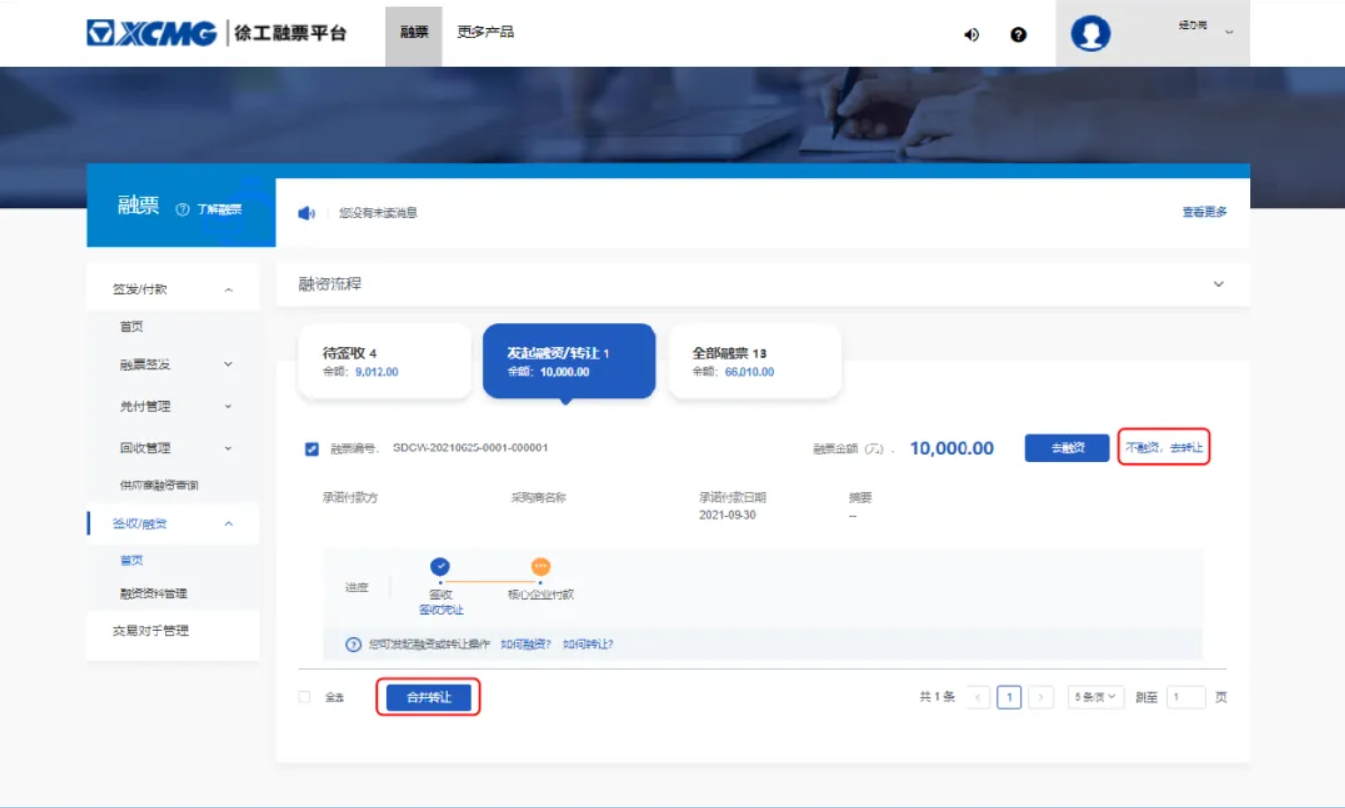Uncheck the checkbox for ticket SDCW-20210625-0001-000001

(x=312, y=449)
